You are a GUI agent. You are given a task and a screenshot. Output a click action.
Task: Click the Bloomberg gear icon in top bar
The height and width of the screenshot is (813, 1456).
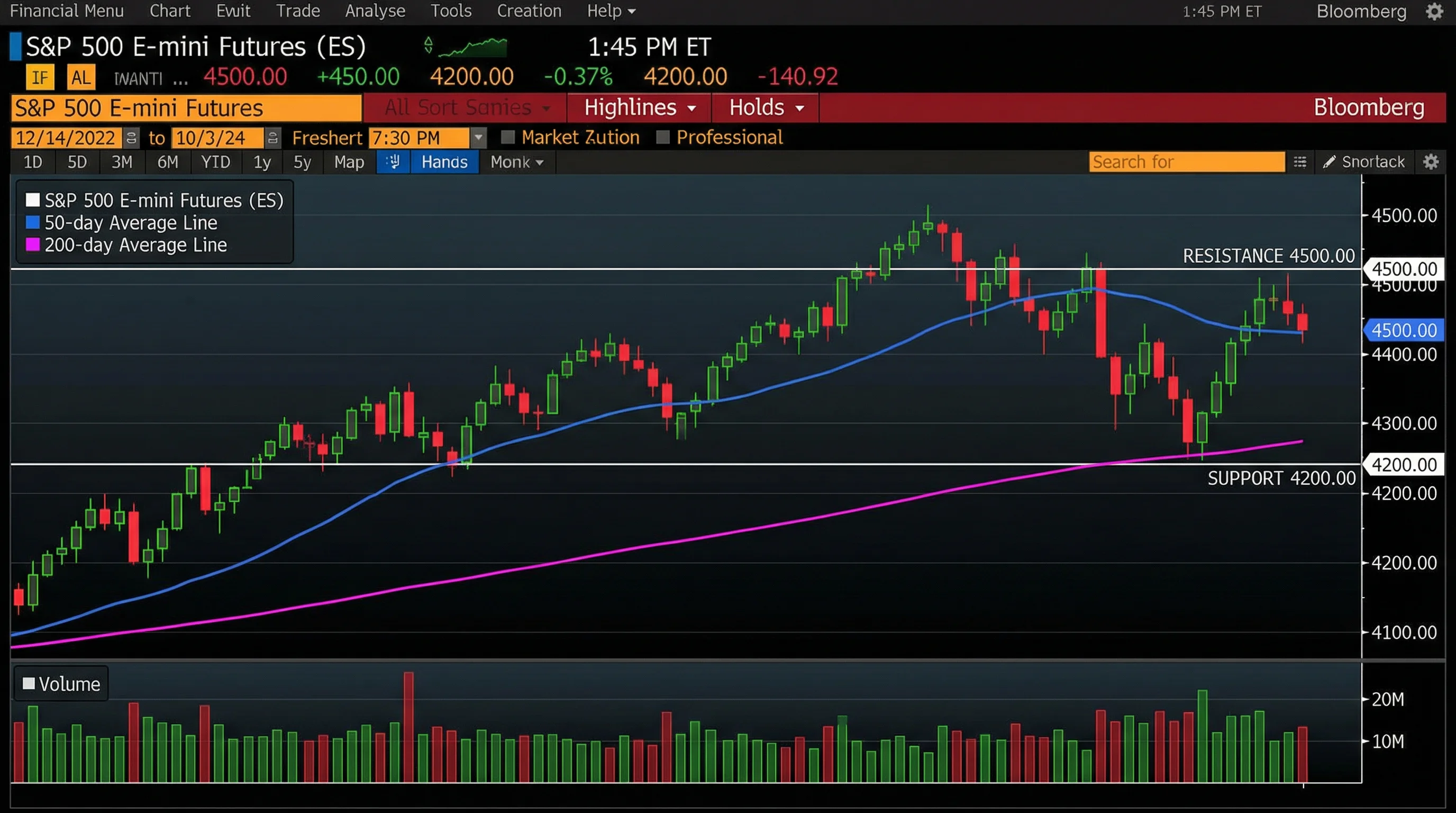click(1434, 11)
